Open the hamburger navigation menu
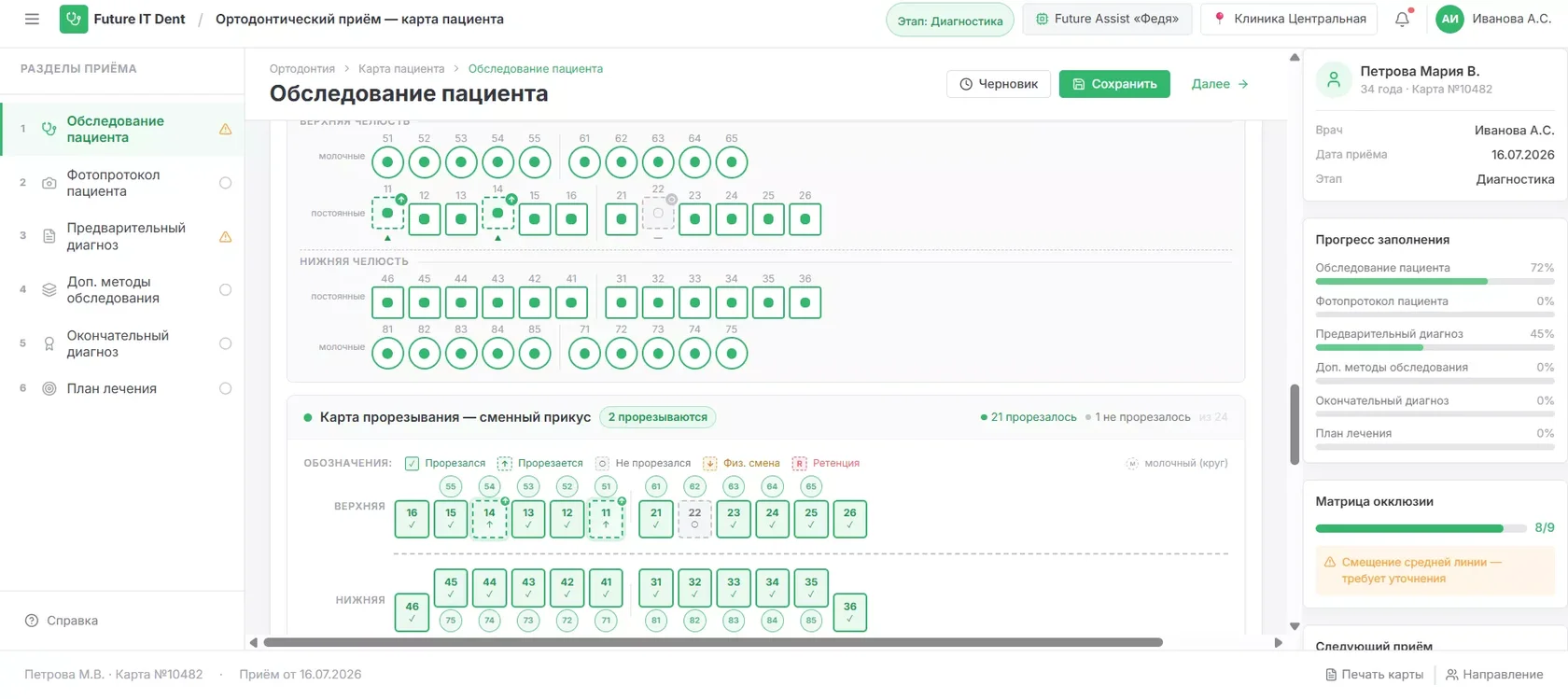The width and height of the screenshot is (1568, 699). 32,19
